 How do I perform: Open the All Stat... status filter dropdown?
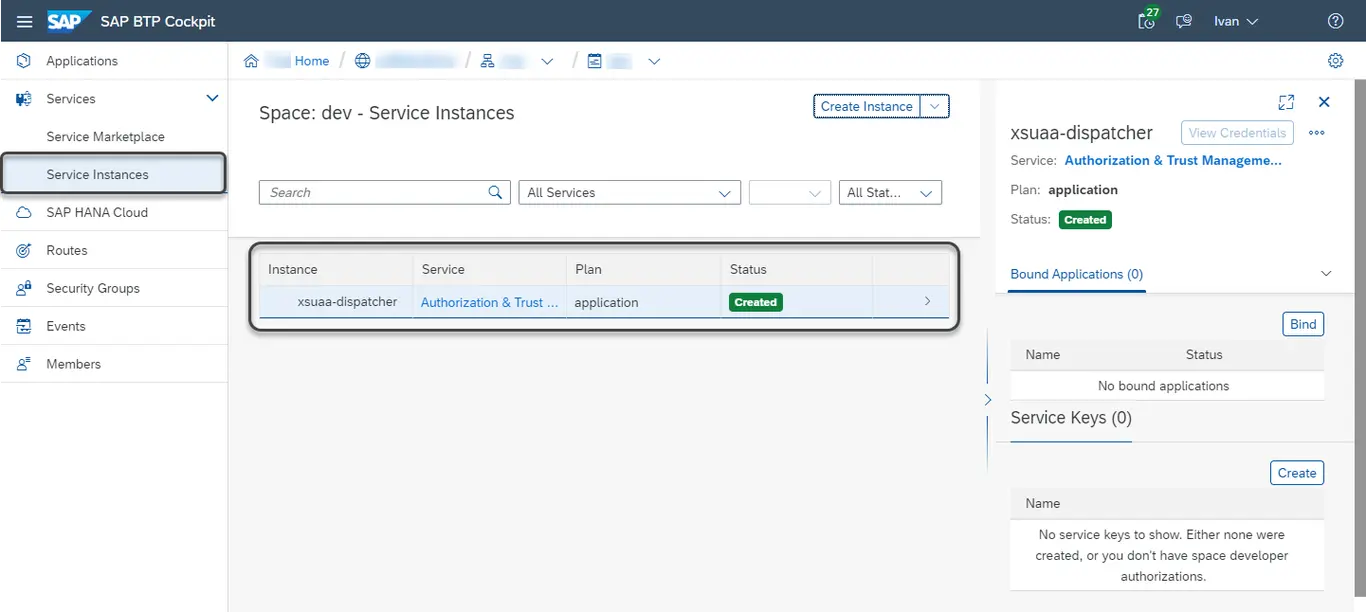(889, 192)
